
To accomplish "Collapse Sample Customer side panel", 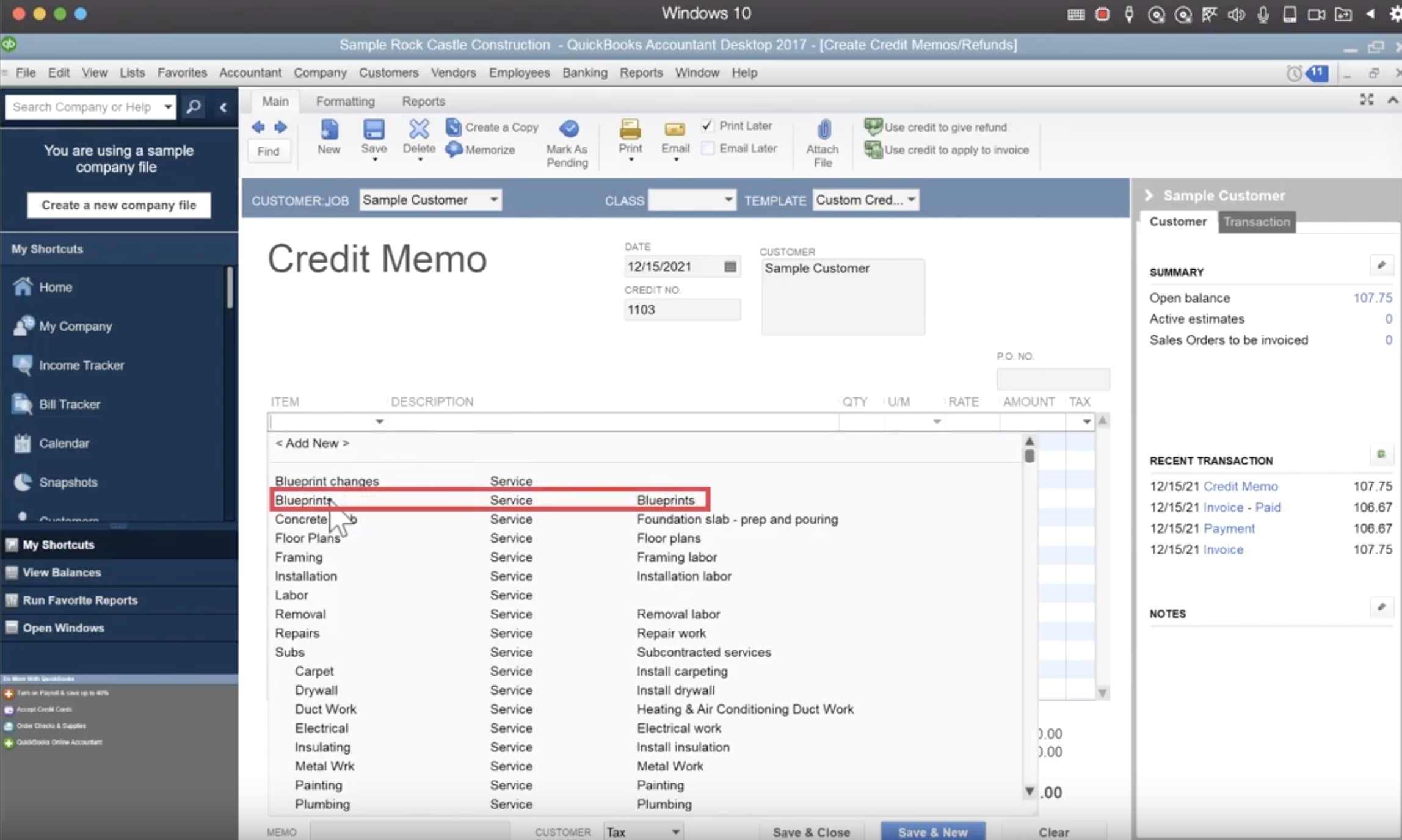I will (1149, 195).
